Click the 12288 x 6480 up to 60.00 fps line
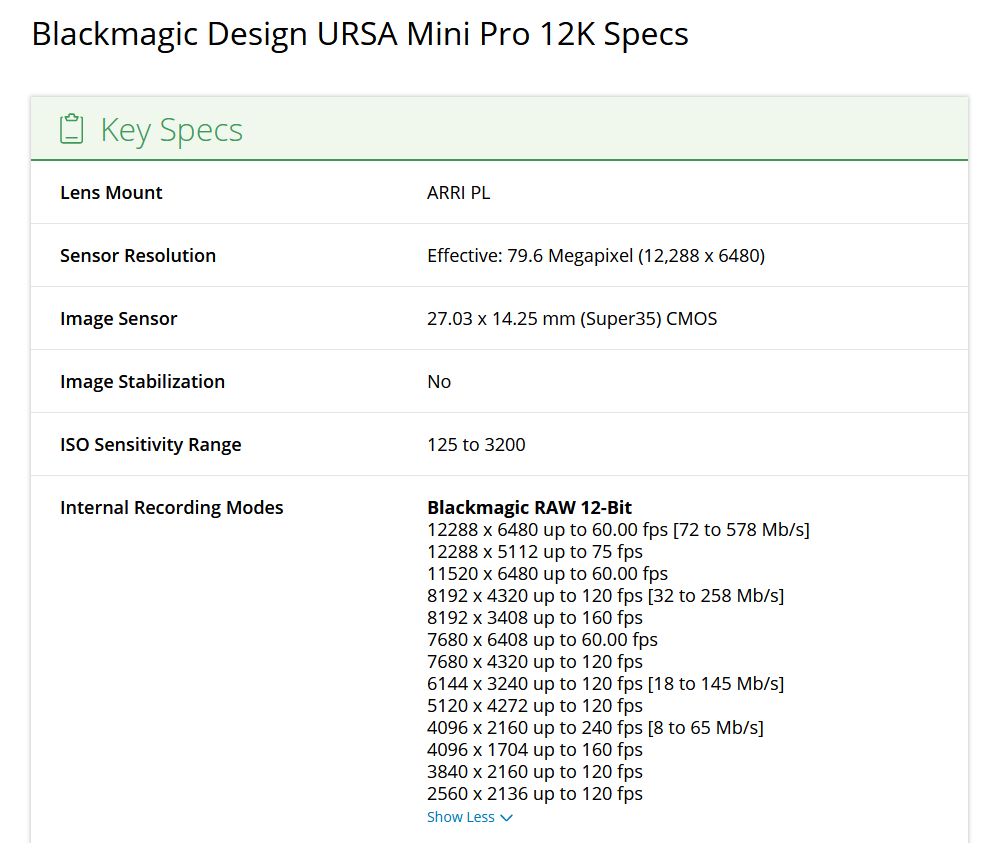998x843 pixels. click(618, 530)
